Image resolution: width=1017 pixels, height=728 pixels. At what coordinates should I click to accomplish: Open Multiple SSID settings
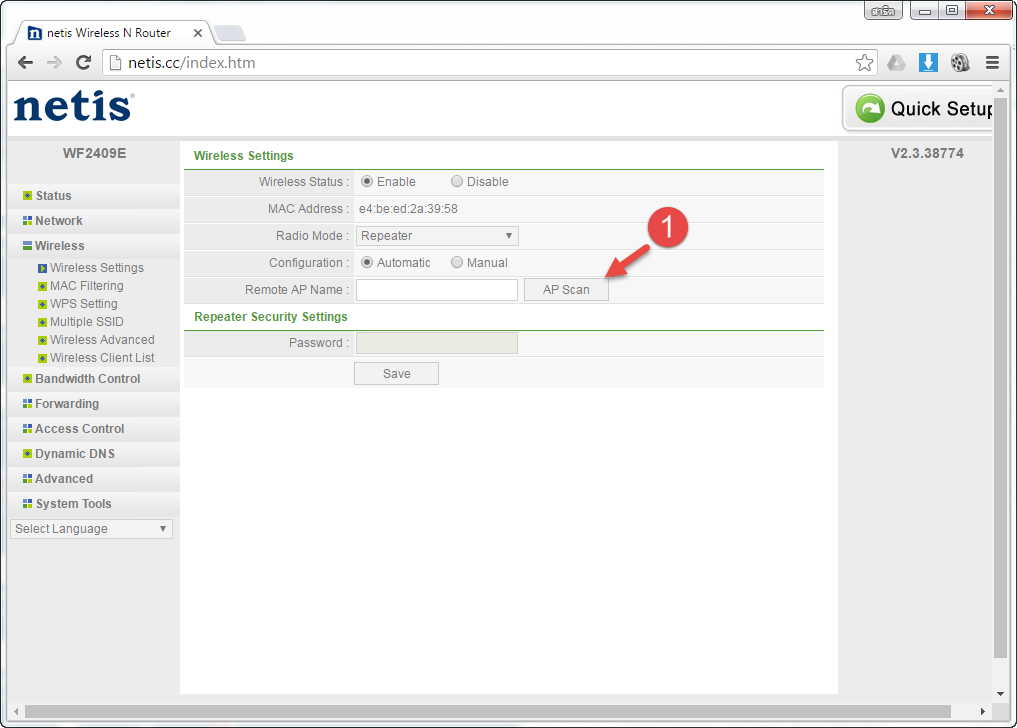tap(87, 322)
